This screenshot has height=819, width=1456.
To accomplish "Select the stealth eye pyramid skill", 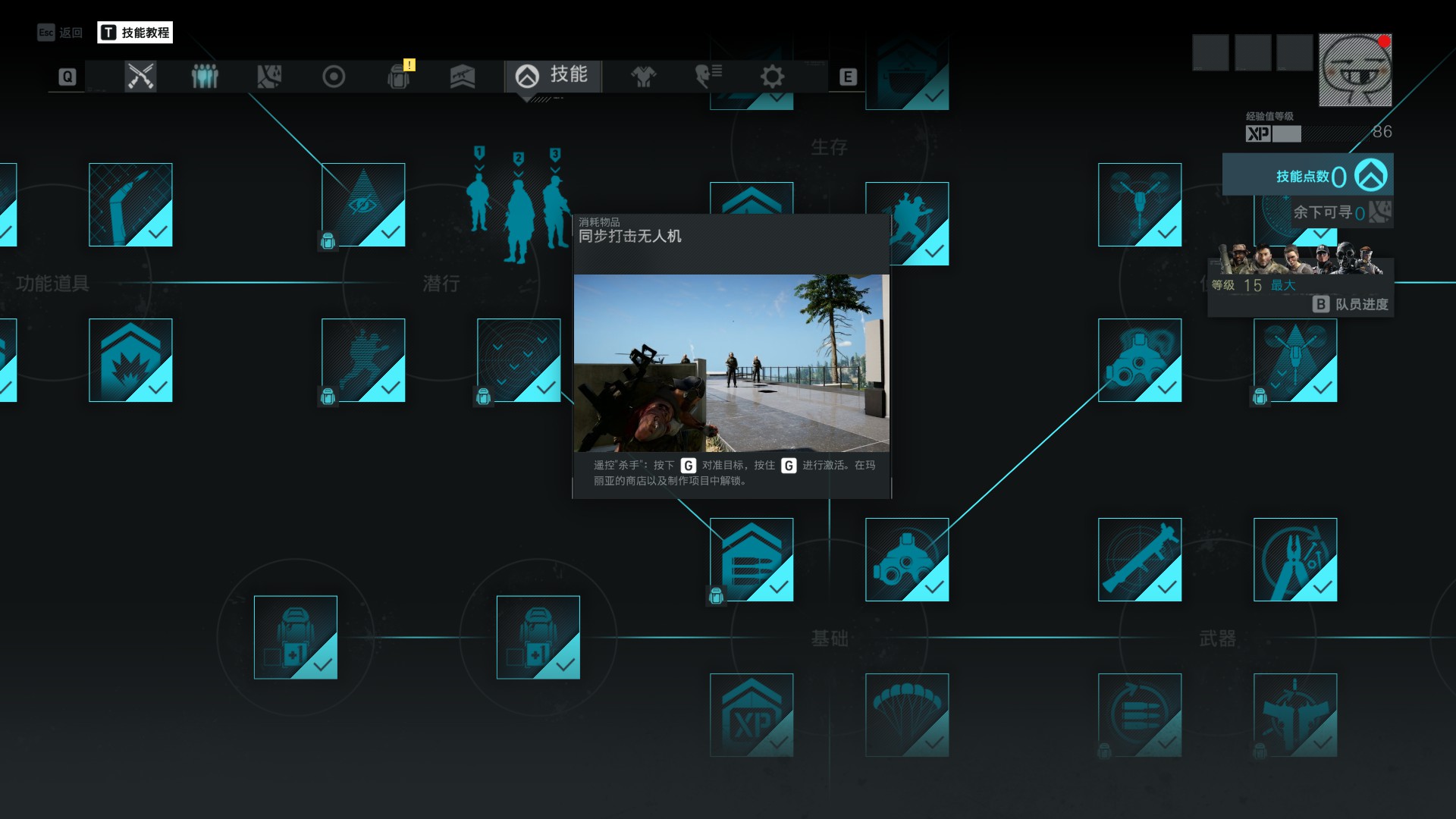I will 363,205.
